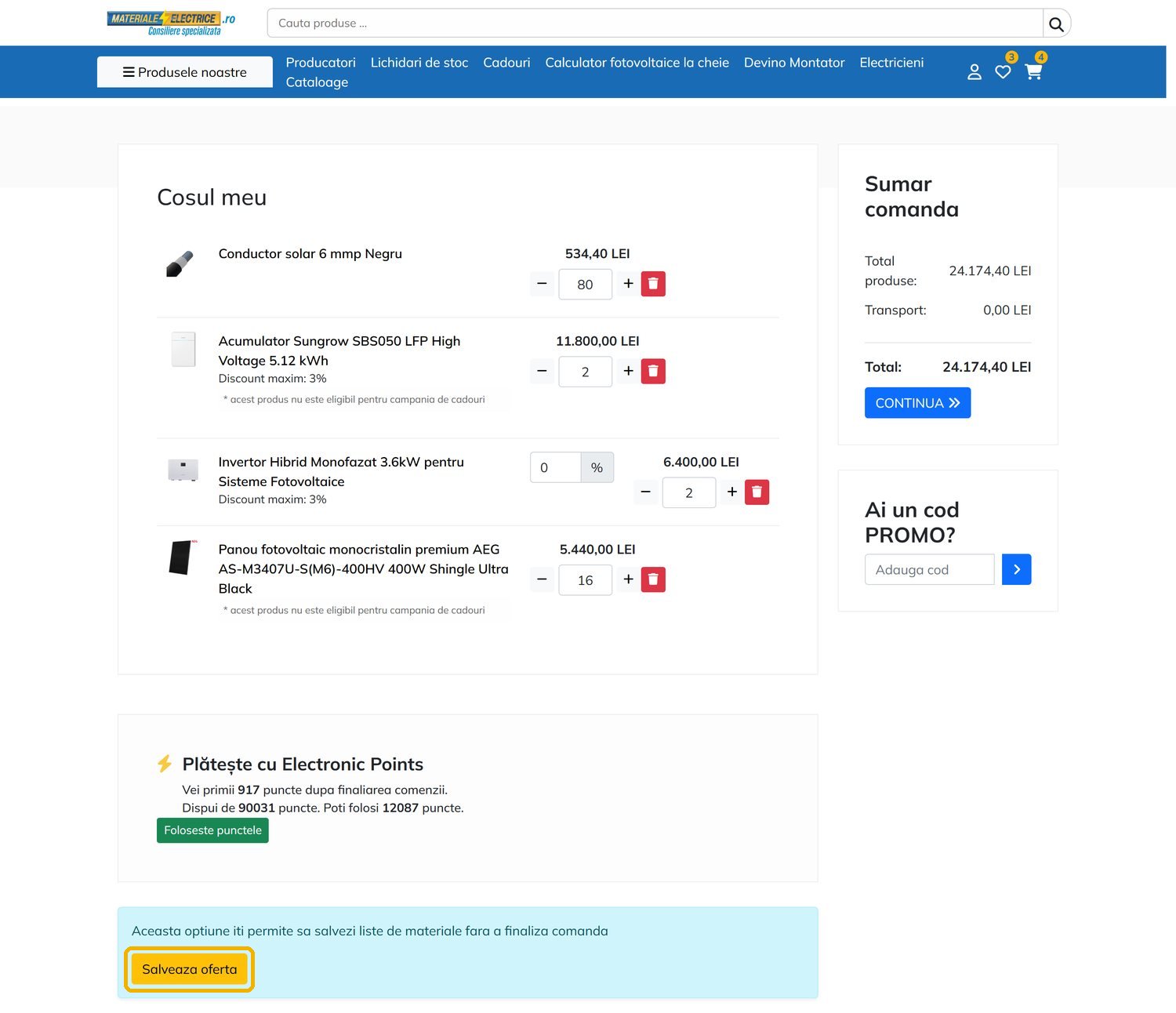Screen dimensions: 1176x1013
Task: Open Cataloage menu item
Action: click(317, 82)
